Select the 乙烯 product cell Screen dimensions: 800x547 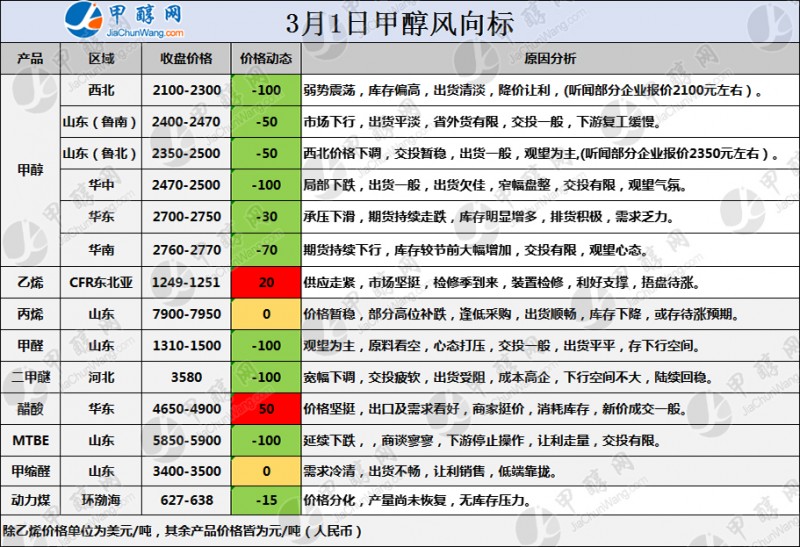[x=31, y=282]
